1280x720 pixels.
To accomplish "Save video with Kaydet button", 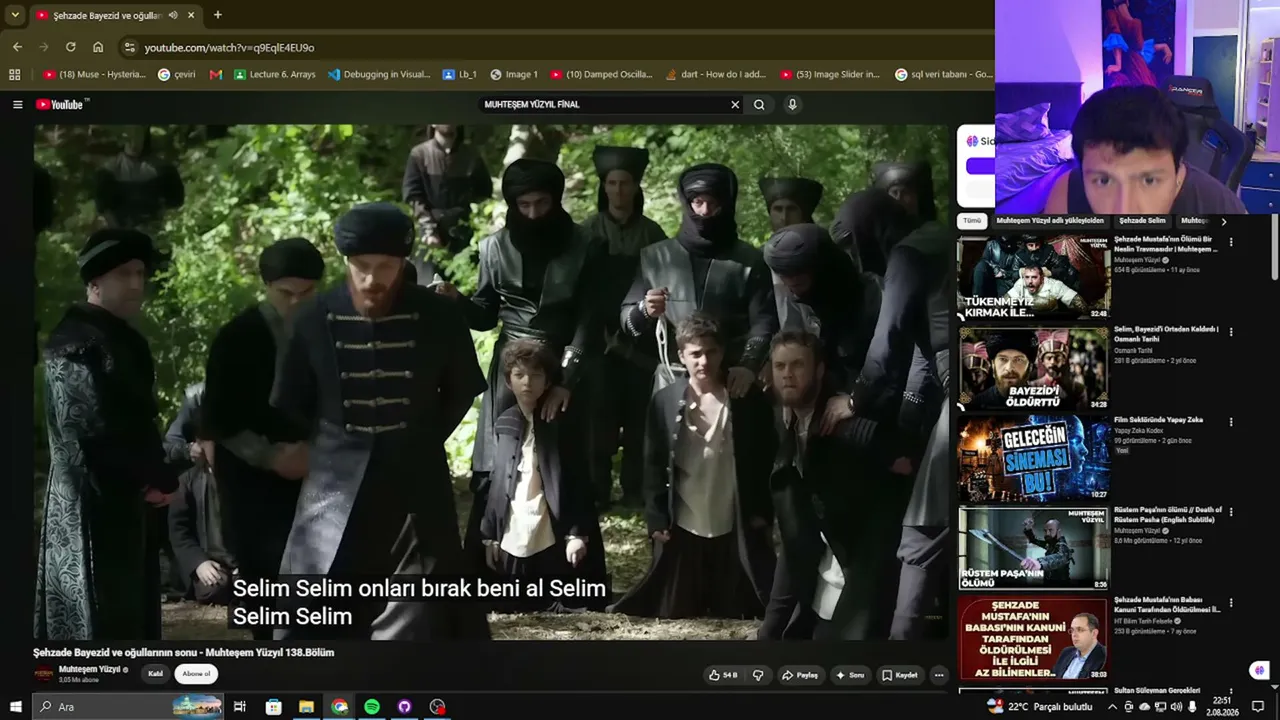I will pos(900,675).
